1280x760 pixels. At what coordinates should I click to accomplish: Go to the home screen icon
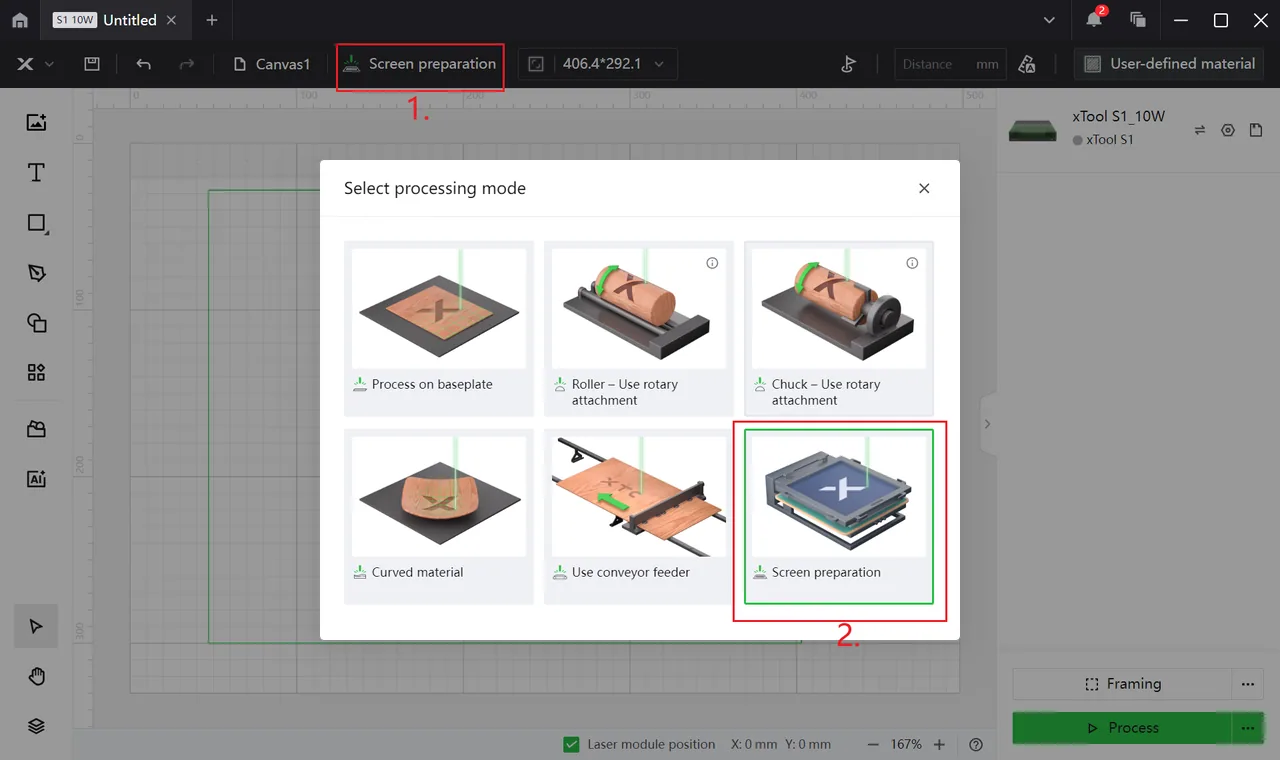[x=20, y=20]
